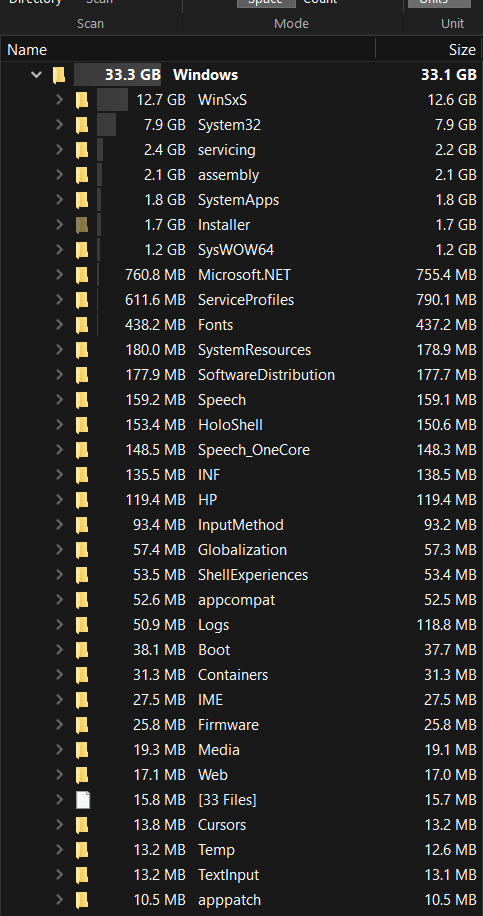The width and height of the screenshot is (483, 916).
Task: Select the apppatch folder name
Action: (x=230, y=900)
